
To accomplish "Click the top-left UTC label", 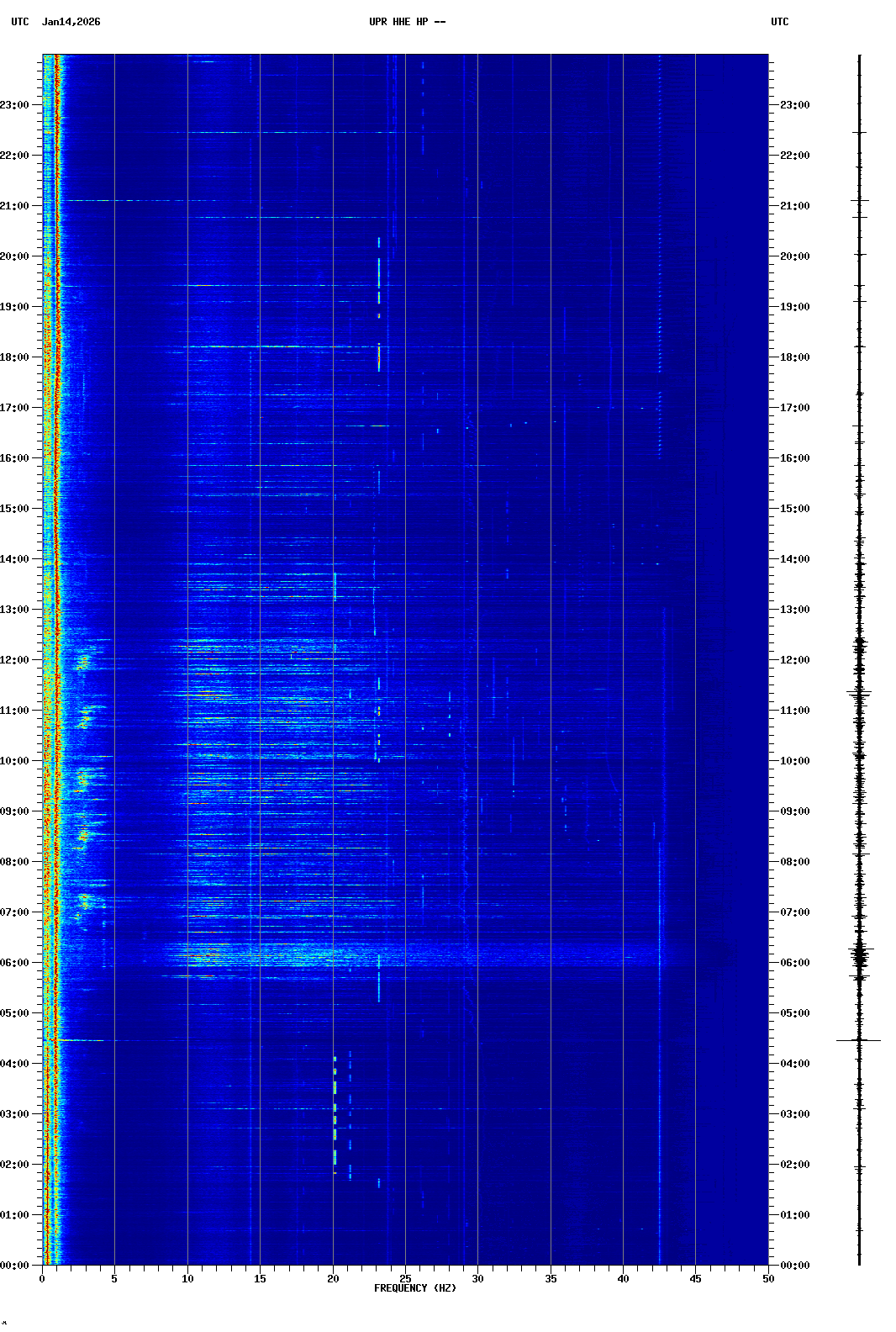I will click(x=19, y=22).
